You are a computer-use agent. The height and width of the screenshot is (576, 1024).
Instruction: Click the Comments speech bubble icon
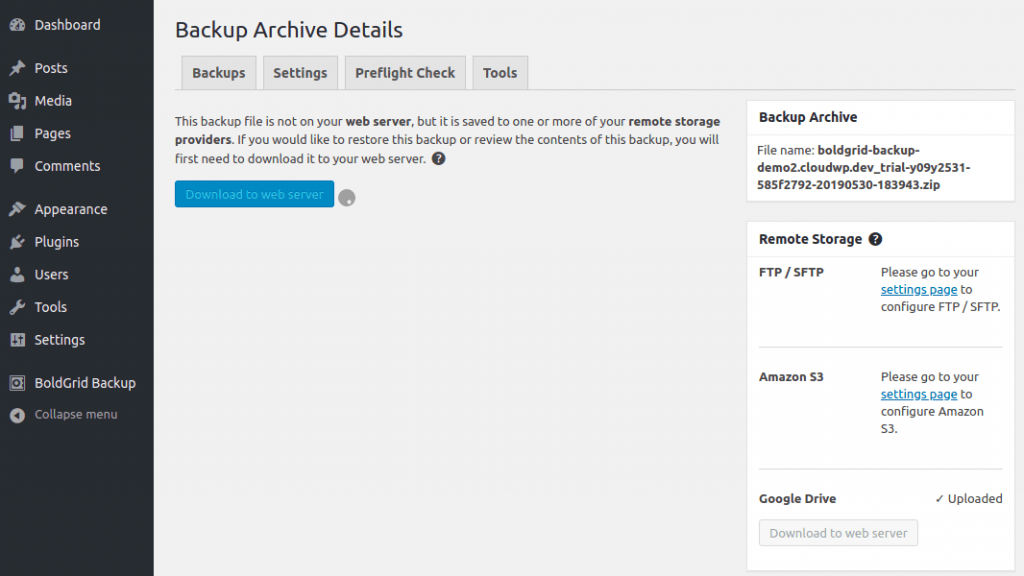point(18,166)
